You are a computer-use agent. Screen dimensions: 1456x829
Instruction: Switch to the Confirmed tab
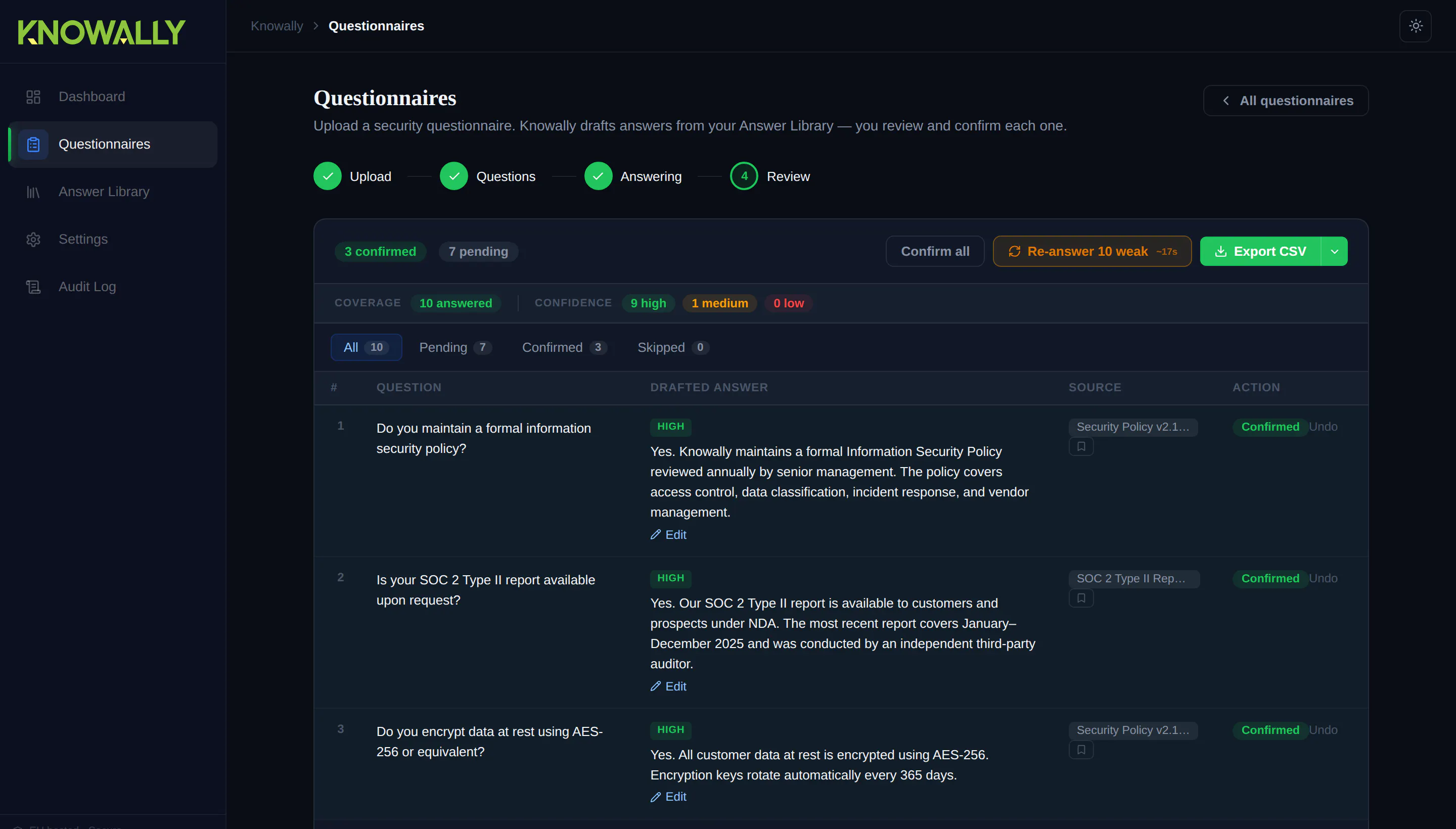tap(564, 347)
